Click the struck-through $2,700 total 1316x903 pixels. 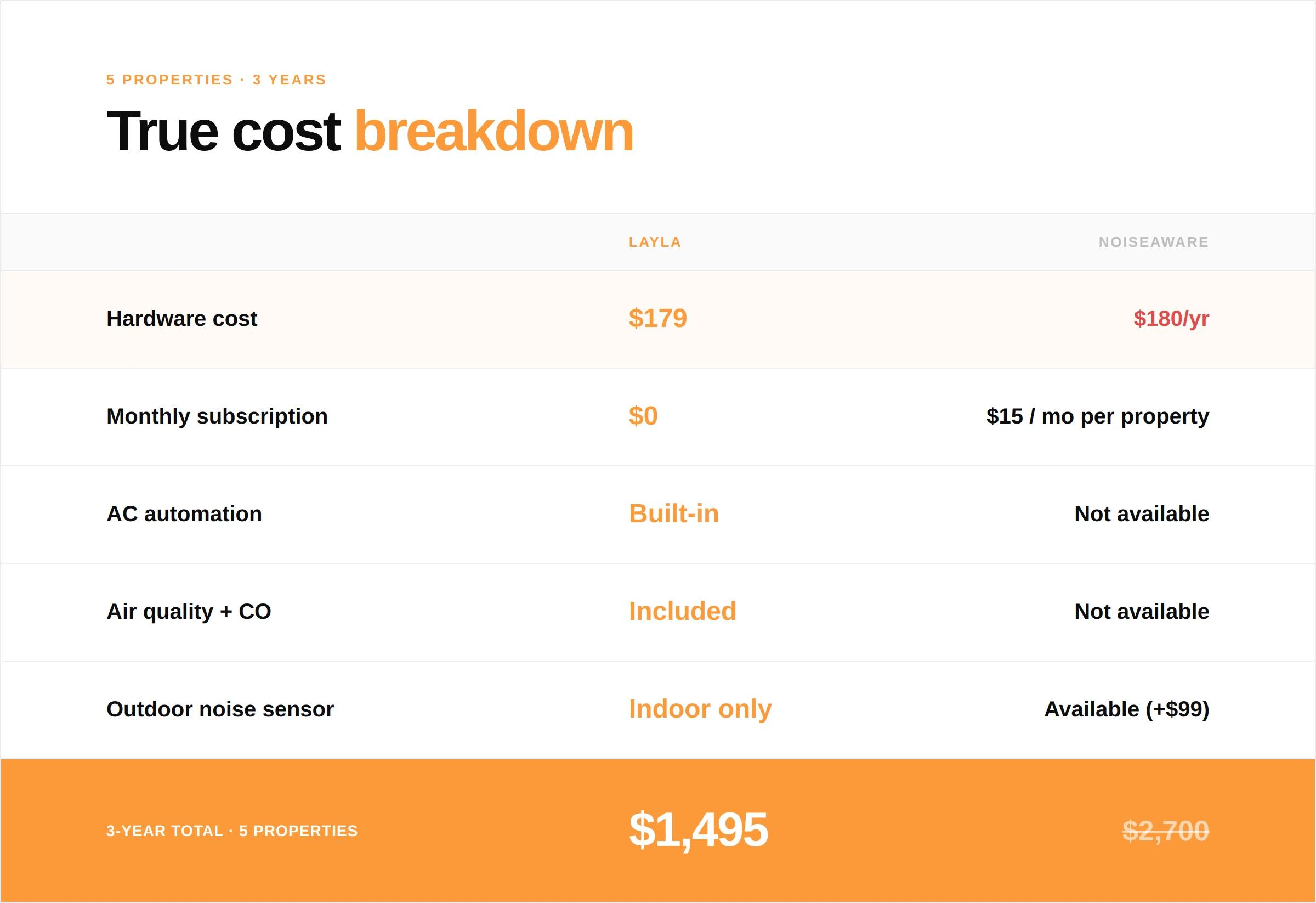pyautogui.click(x=1165, y=831)
